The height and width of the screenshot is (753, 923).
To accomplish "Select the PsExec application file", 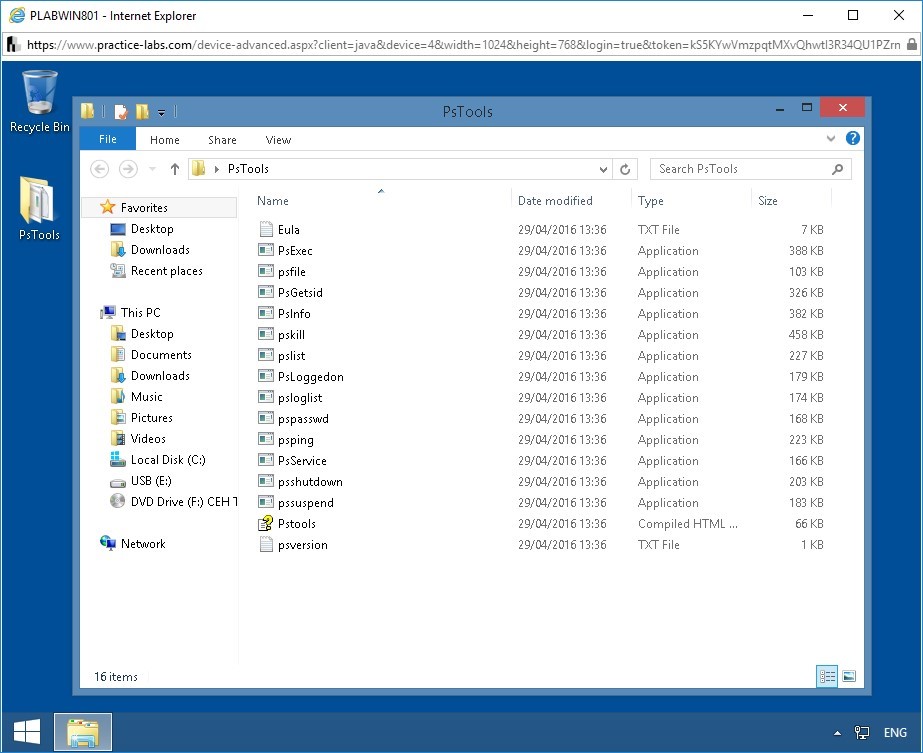I will (x=295, y=251).
